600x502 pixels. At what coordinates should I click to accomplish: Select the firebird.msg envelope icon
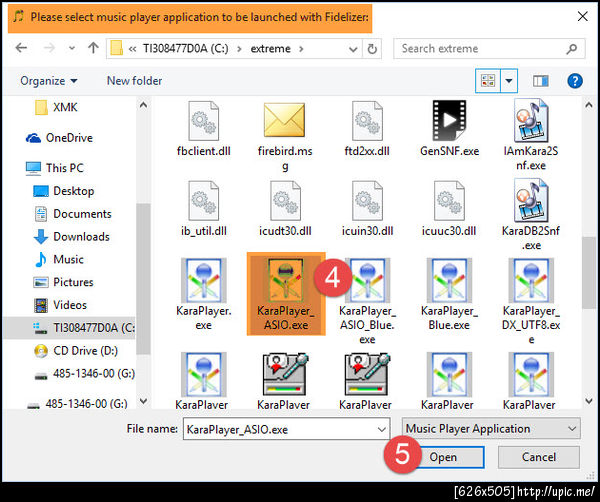[285, 120]
